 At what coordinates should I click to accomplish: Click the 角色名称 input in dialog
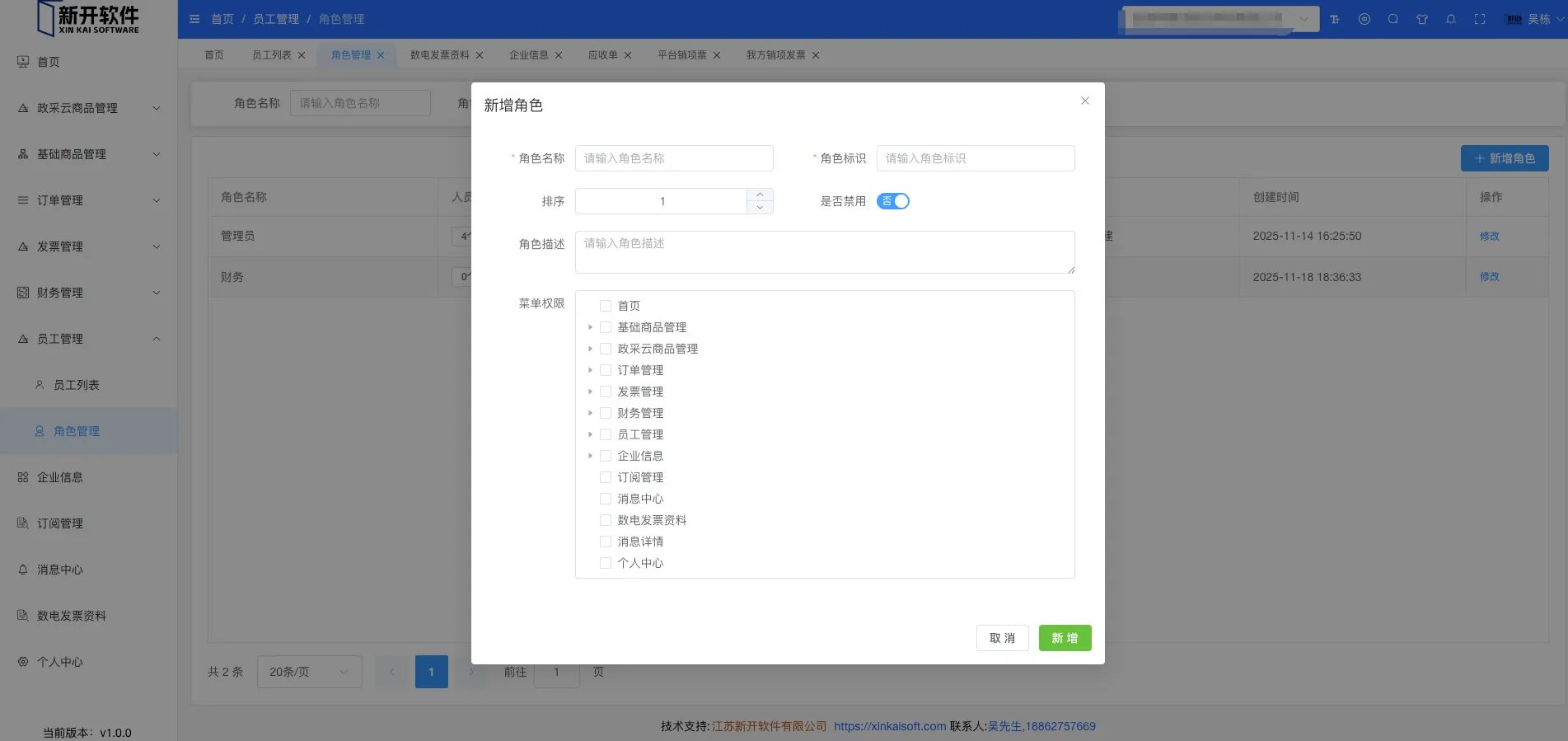coord(674,158)
